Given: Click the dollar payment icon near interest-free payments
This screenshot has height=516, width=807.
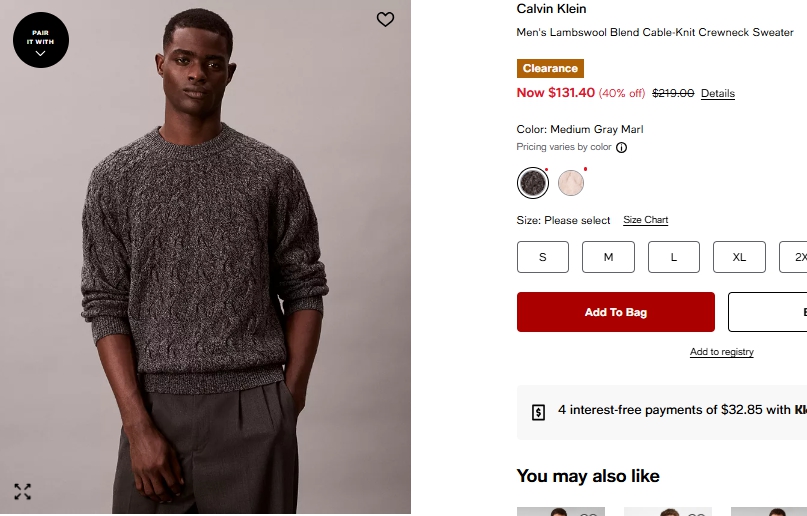Looking at the screenshot, I should pyautogui.click(x=538, y=411).
